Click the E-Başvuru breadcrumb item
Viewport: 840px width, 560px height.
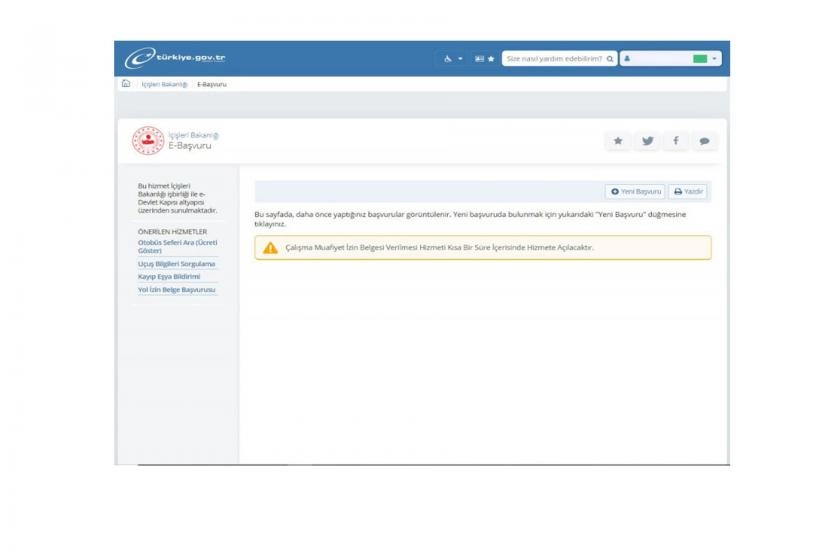click(212, 85)
